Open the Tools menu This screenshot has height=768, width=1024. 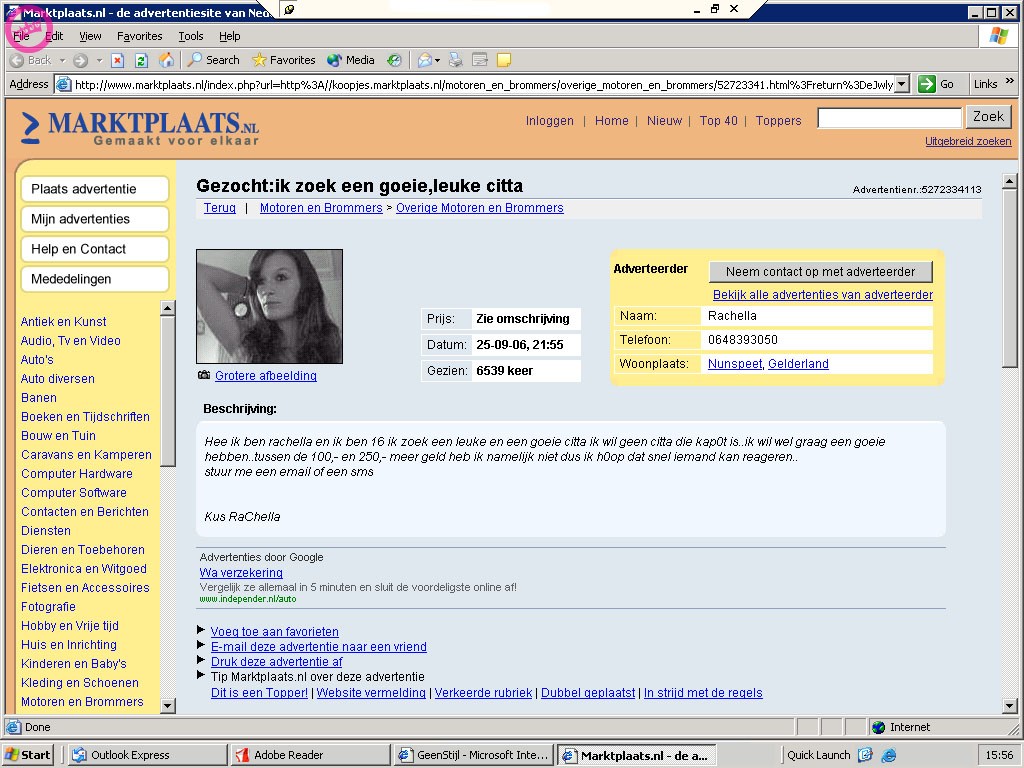(190, 36)
